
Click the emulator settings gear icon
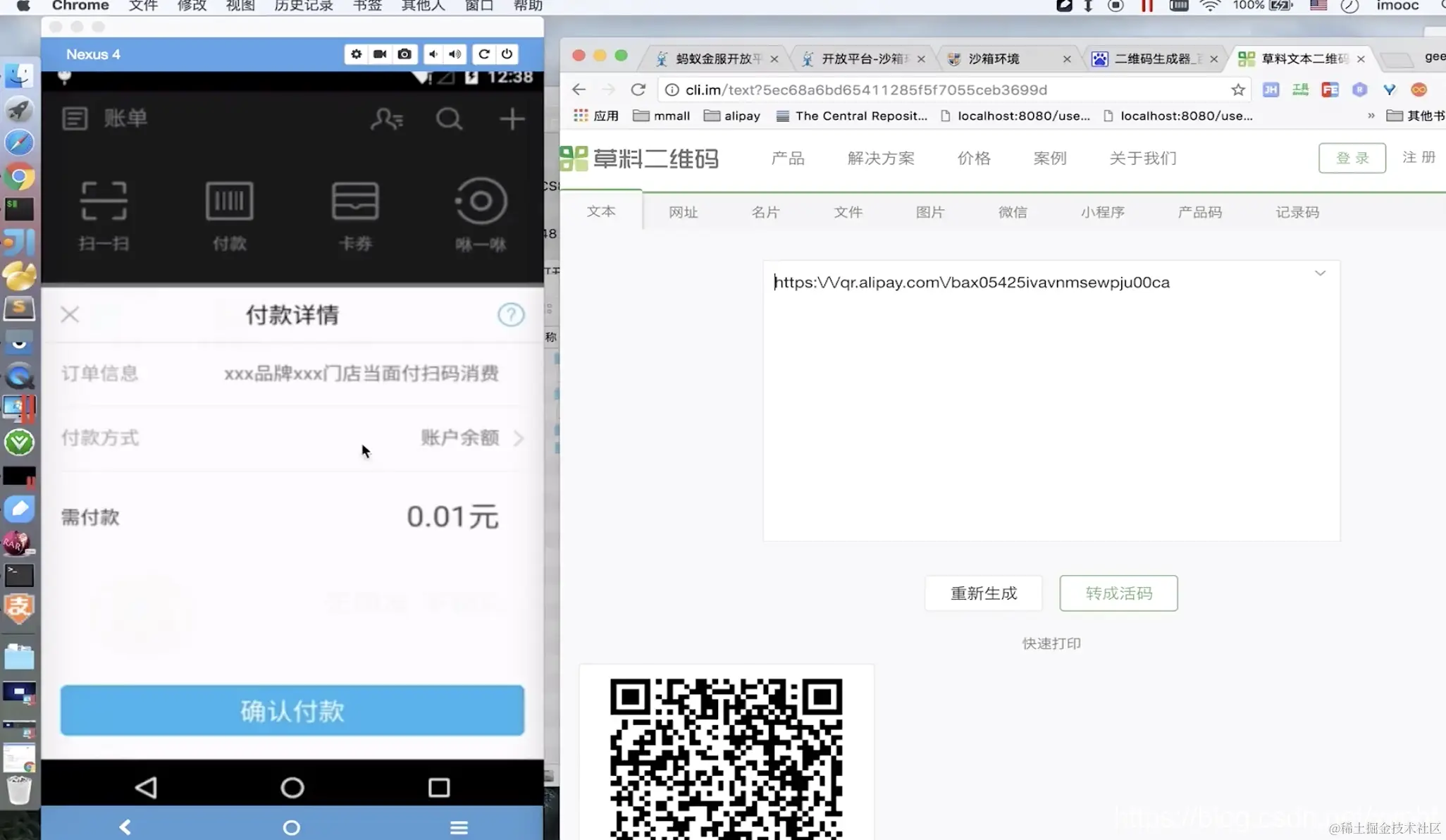coord(357,54)
